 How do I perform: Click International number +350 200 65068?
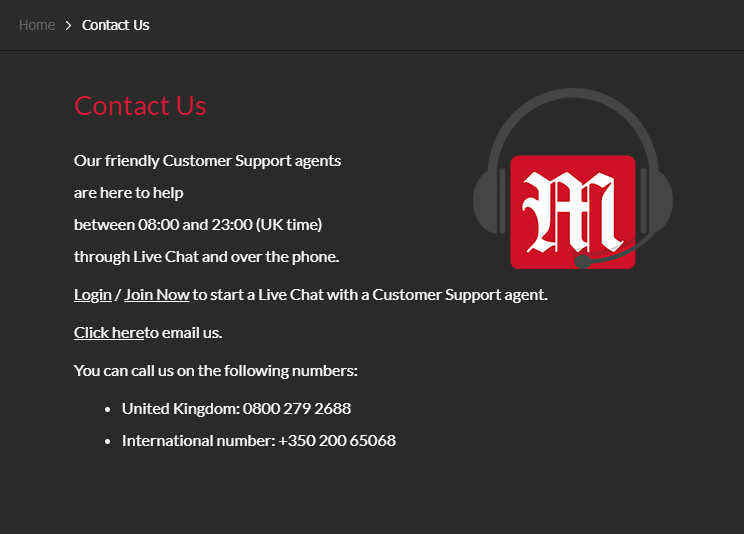[x=337, y=441]
